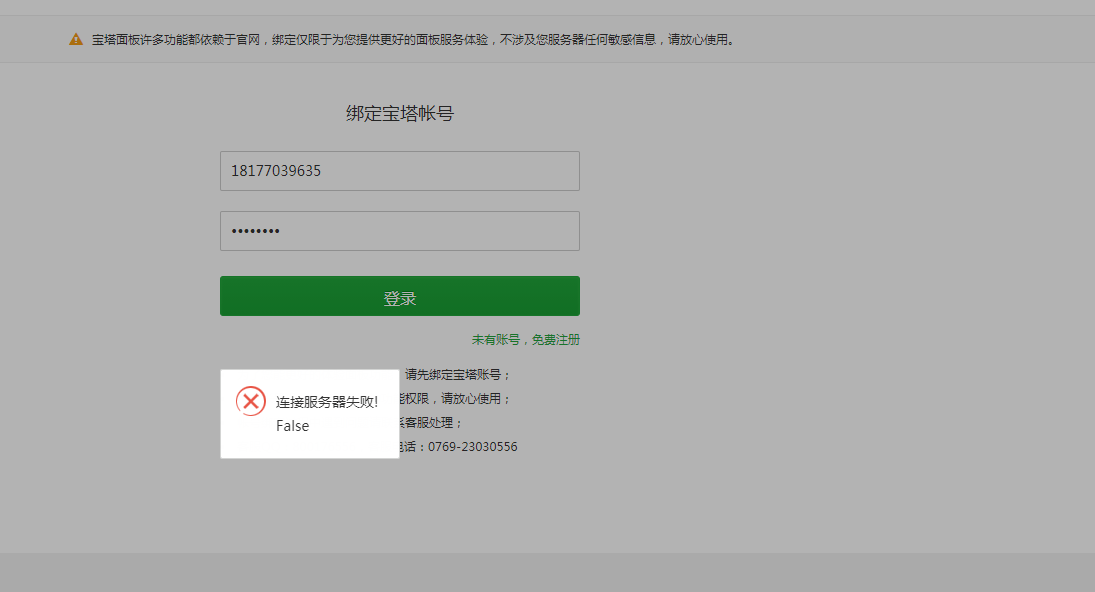Click the 权限，请放心使用 hint line
This screenshot has width=1095, height=592.
pyautogui.click(x=455, y=399)
